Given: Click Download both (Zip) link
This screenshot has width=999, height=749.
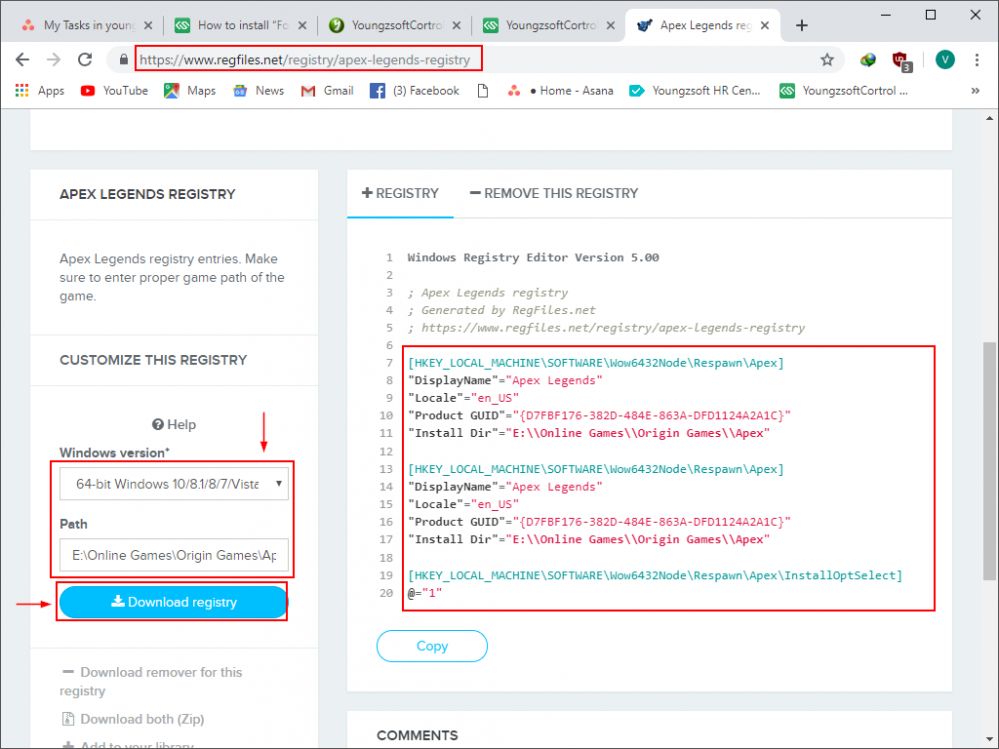Looking at the screenshot, I should click(133, 719).
